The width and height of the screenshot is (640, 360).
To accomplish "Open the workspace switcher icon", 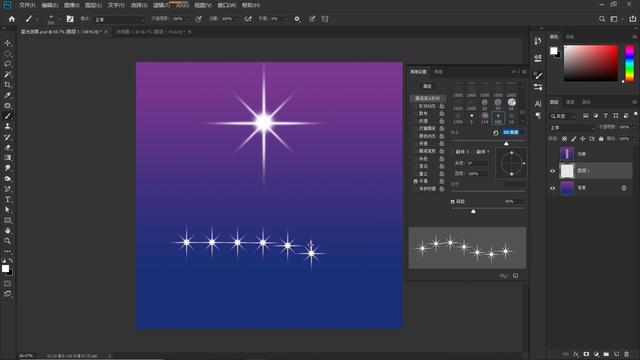I will (614, 19).
